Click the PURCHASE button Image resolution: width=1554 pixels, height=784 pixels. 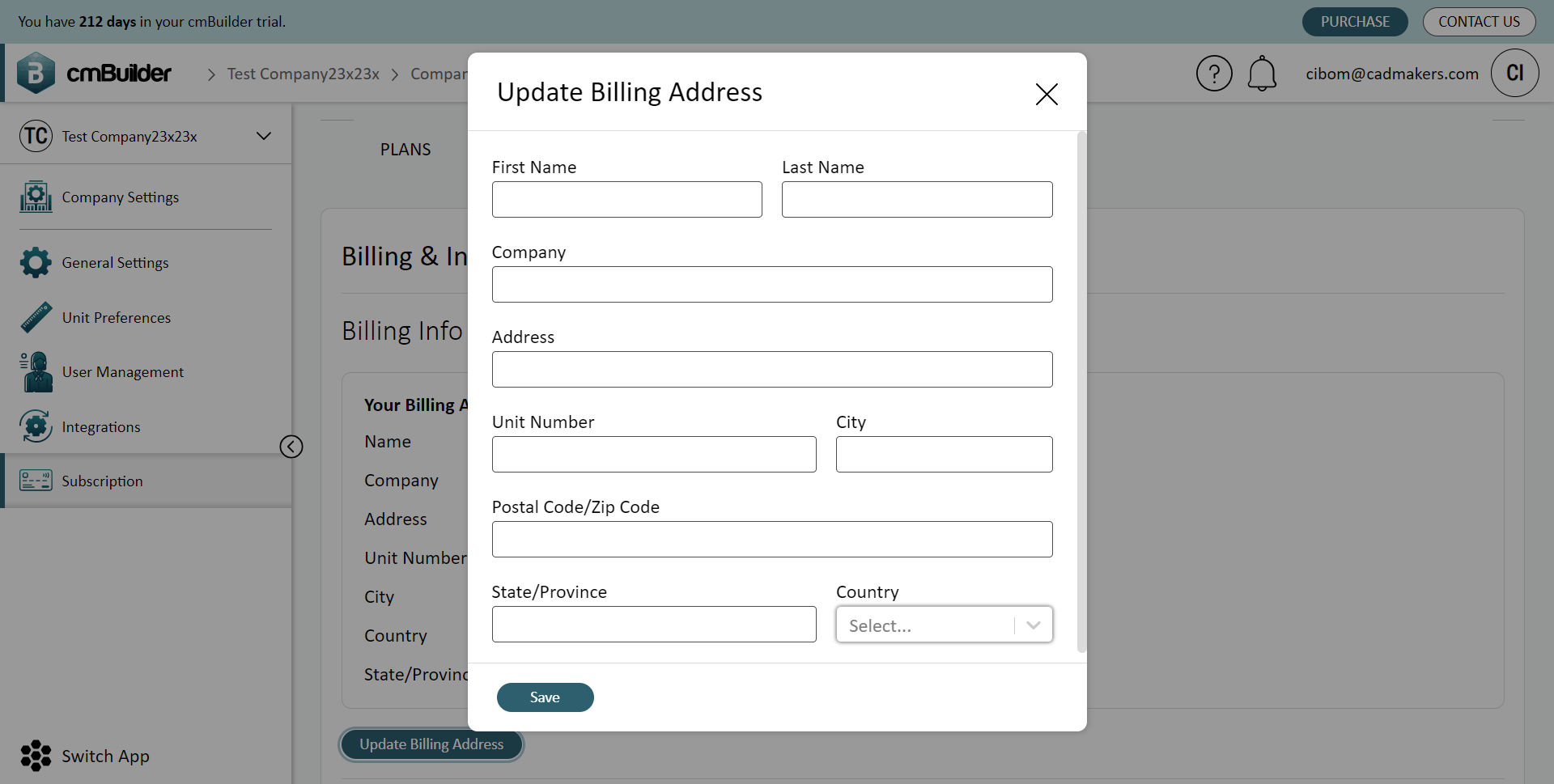click(x=1355, y=22)
